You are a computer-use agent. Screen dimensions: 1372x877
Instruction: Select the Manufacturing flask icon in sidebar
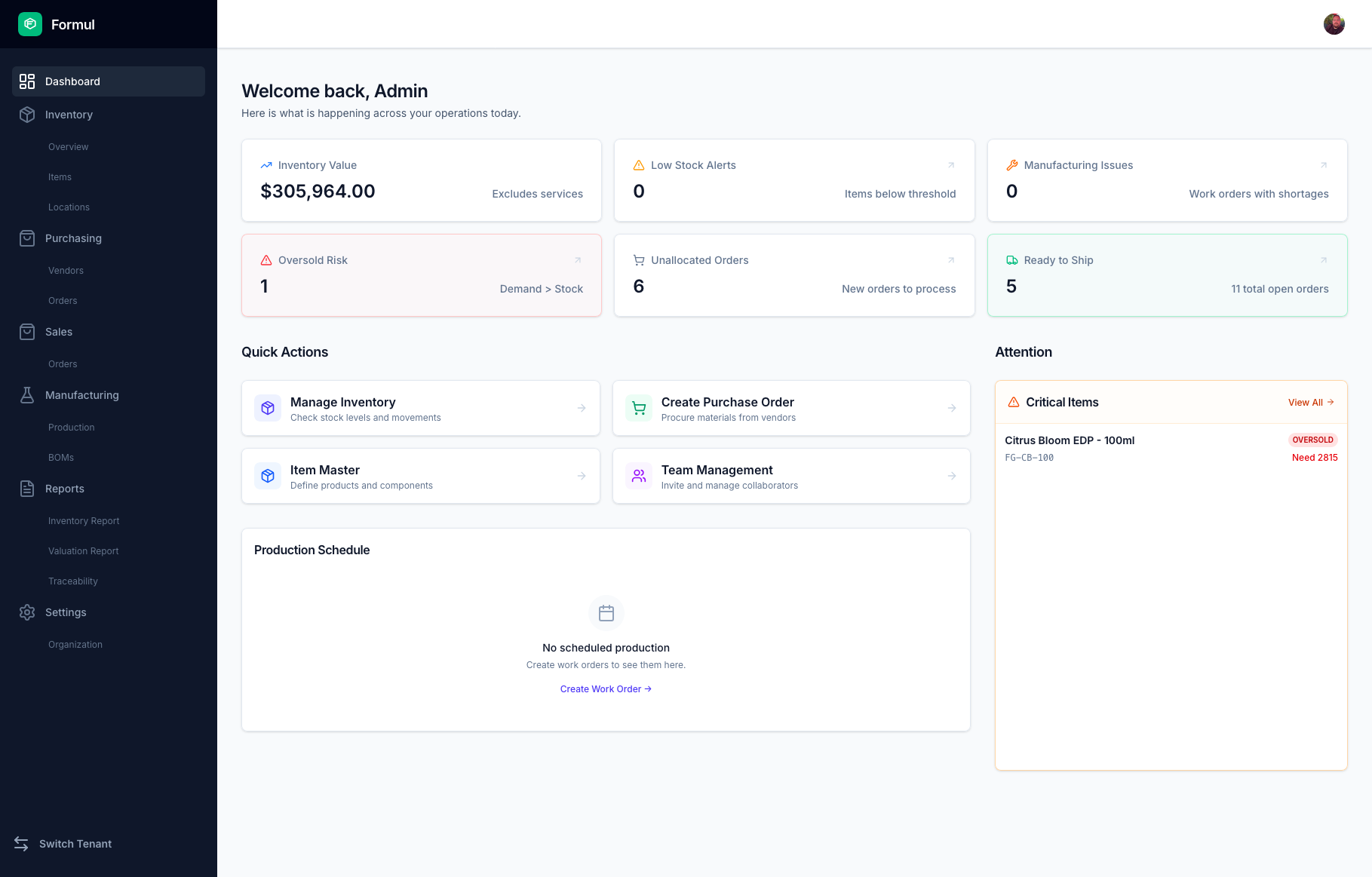click(27, 394)
